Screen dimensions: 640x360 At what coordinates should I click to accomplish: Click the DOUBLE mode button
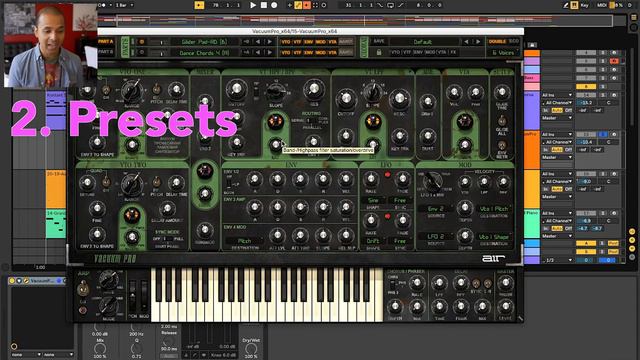(497, 41)
